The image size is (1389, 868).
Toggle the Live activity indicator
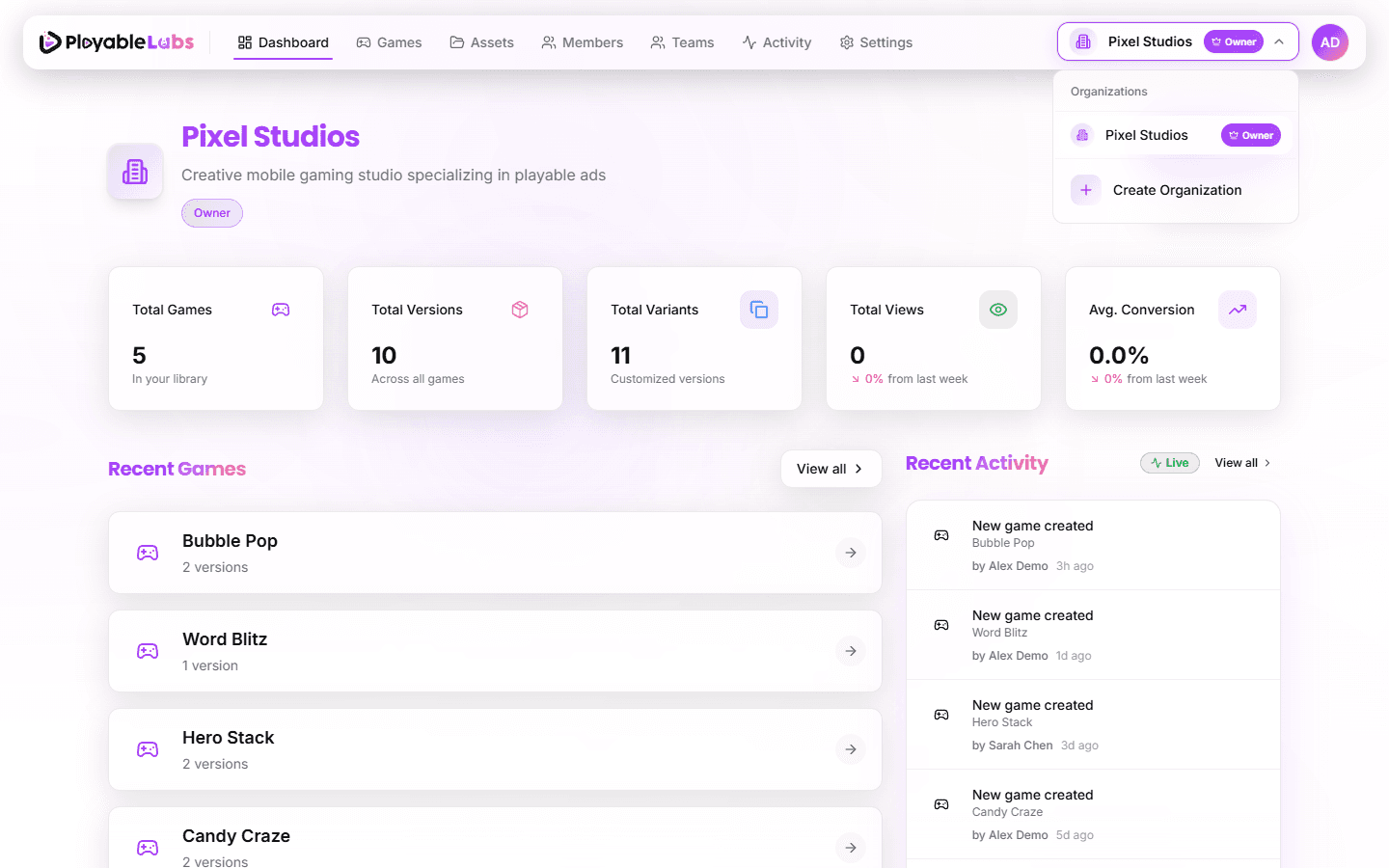(x=1170, y=462)
